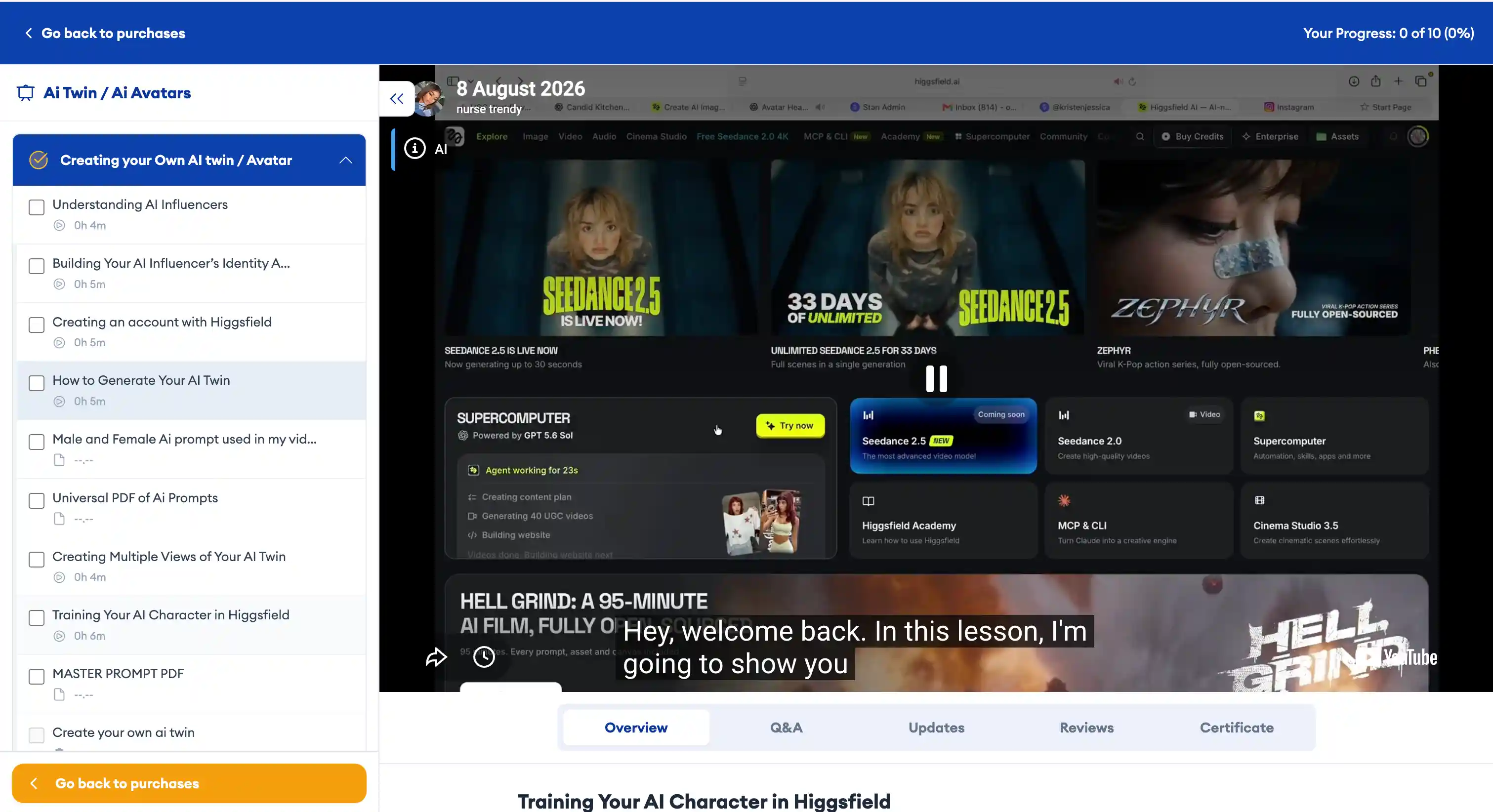Screen dimensions: 1493x812
Task: Click play icon under Building Your AI Influencer's Identity
Action: [x=59, y=284]
